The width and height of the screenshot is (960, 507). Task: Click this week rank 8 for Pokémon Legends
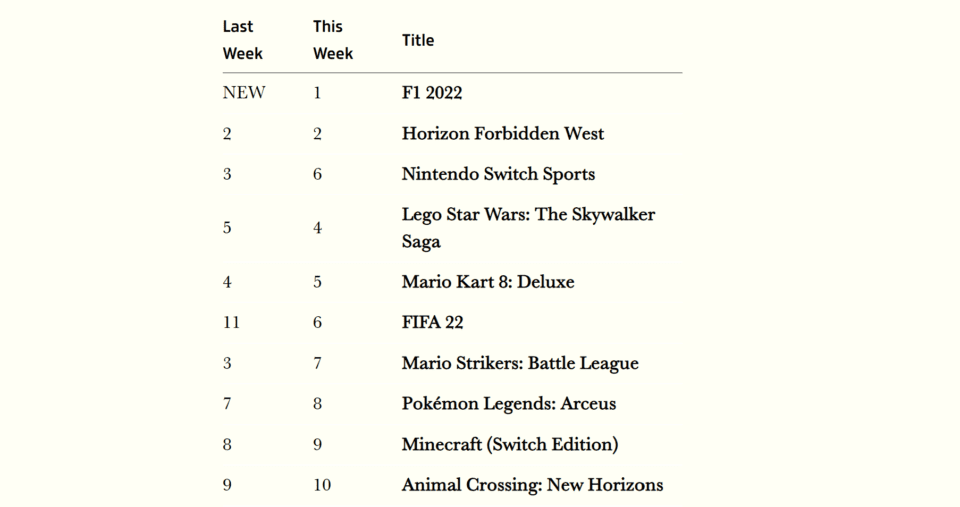coord(317,404)
